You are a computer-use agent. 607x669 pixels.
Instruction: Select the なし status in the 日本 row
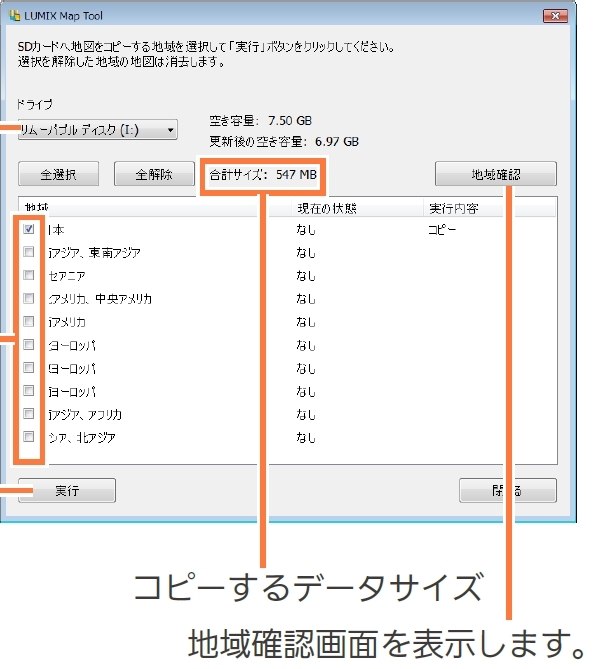click(306, 230)
